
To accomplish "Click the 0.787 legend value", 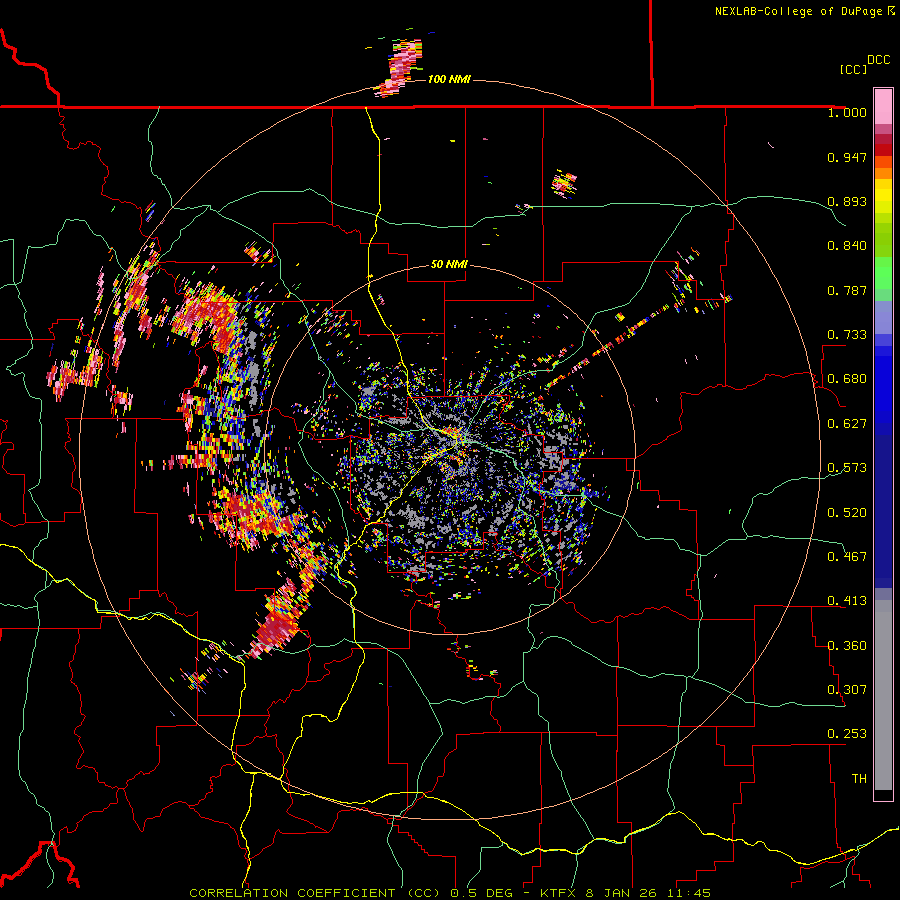I will point(847,290).
